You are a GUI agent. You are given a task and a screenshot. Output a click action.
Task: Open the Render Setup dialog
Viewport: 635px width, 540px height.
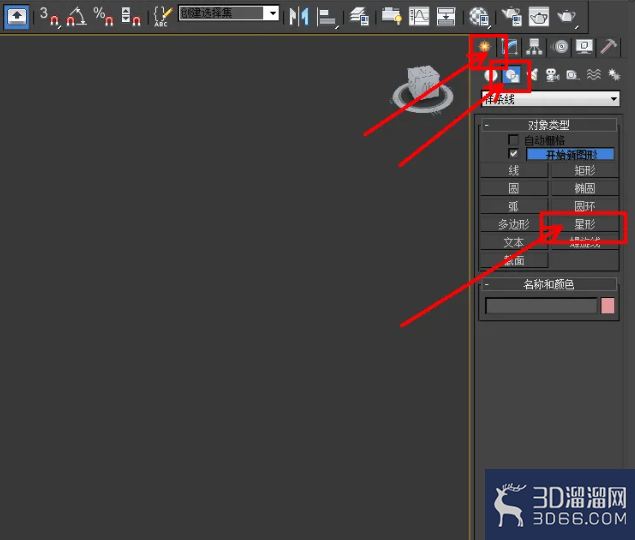[511, 17]
